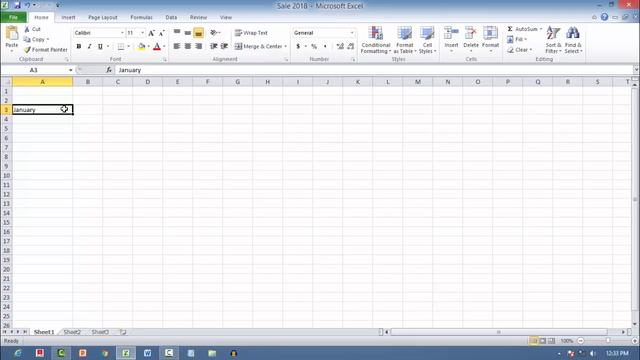Screen dimensions: 640x360
Task: Expand the Merge & Center dropdown arrow
Action: point(286,47)
